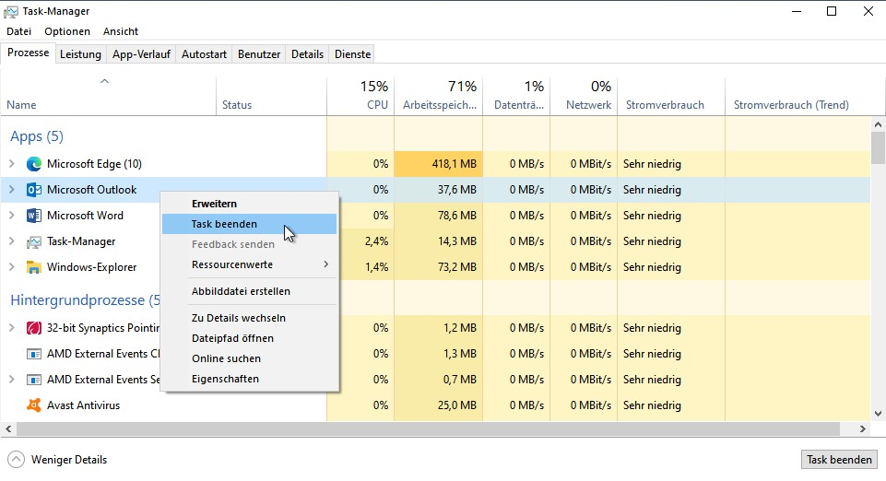Choose Abbilddatei erstellen in context menu
Viewport: 886px width, 481px height.
point(249,291)
